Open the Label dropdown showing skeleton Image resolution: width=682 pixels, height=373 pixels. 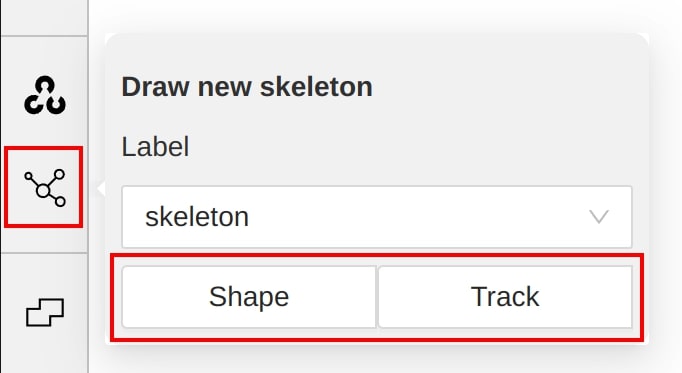[x=377, y=216]
